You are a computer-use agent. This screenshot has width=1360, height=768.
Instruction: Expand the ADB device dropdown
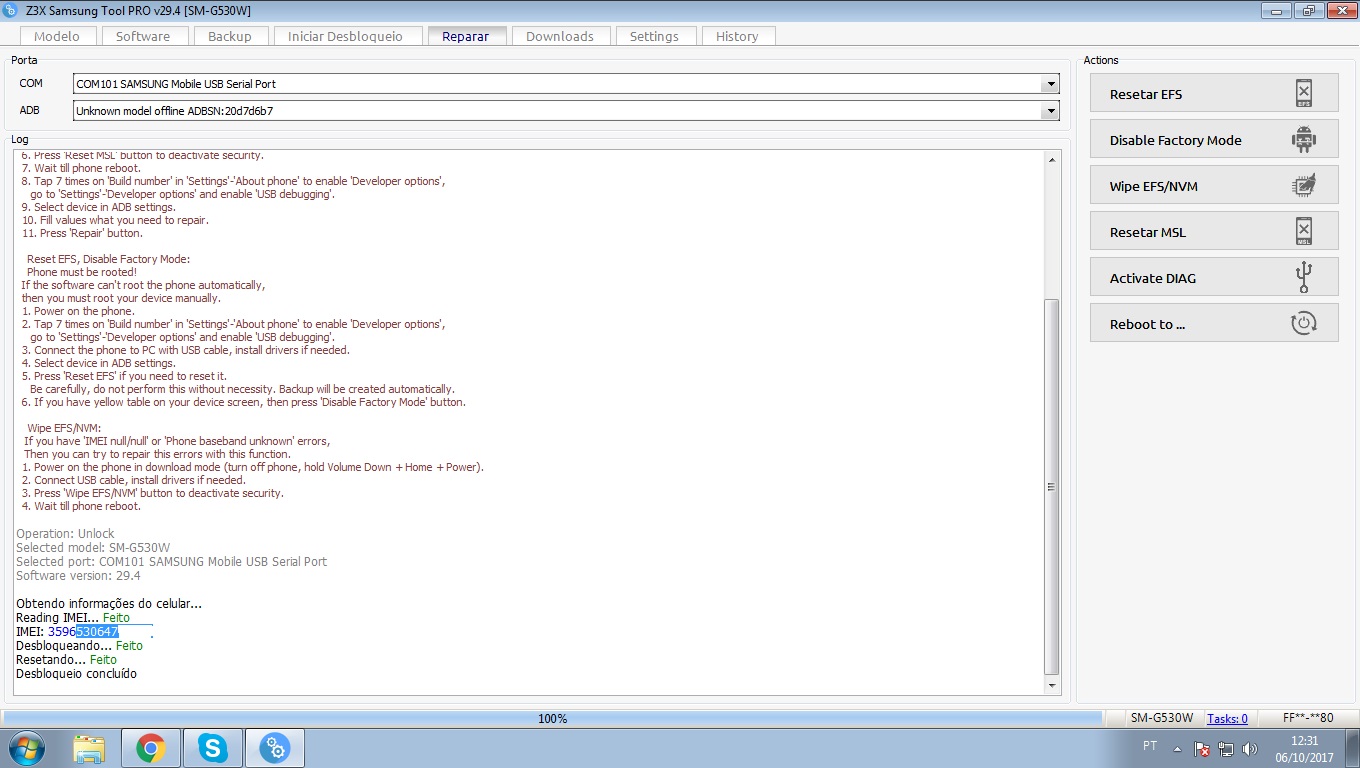[x=1050, y=111]
